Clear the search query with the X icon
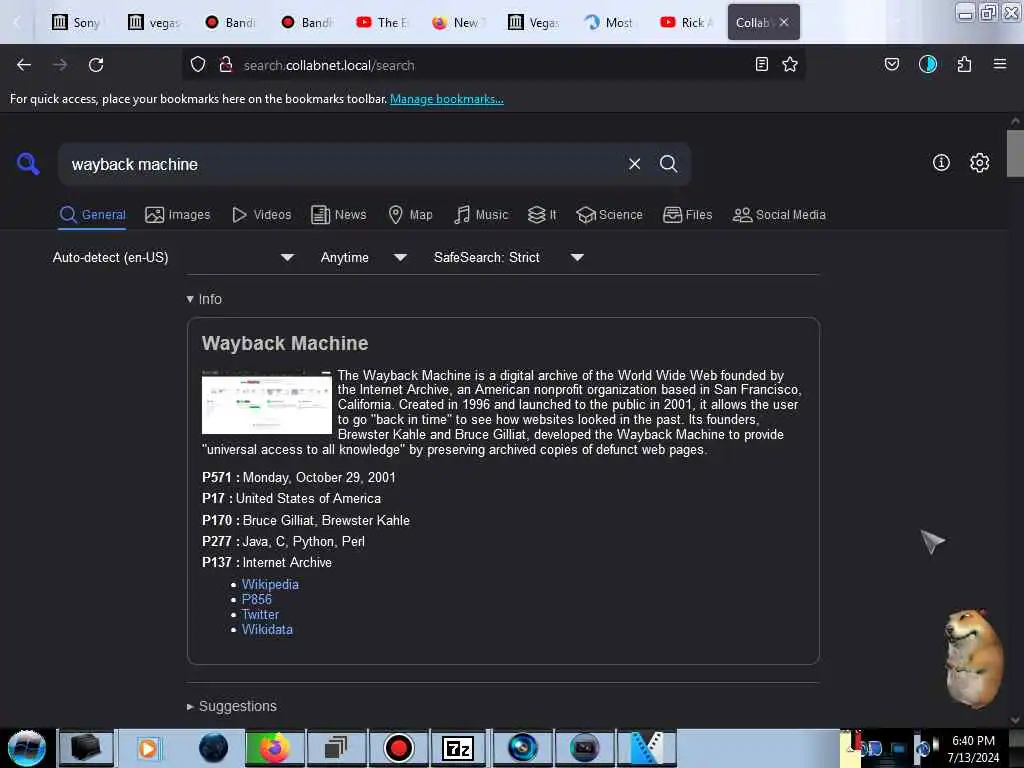This screenshot has height=768, width=1024. tap(634, 164)
